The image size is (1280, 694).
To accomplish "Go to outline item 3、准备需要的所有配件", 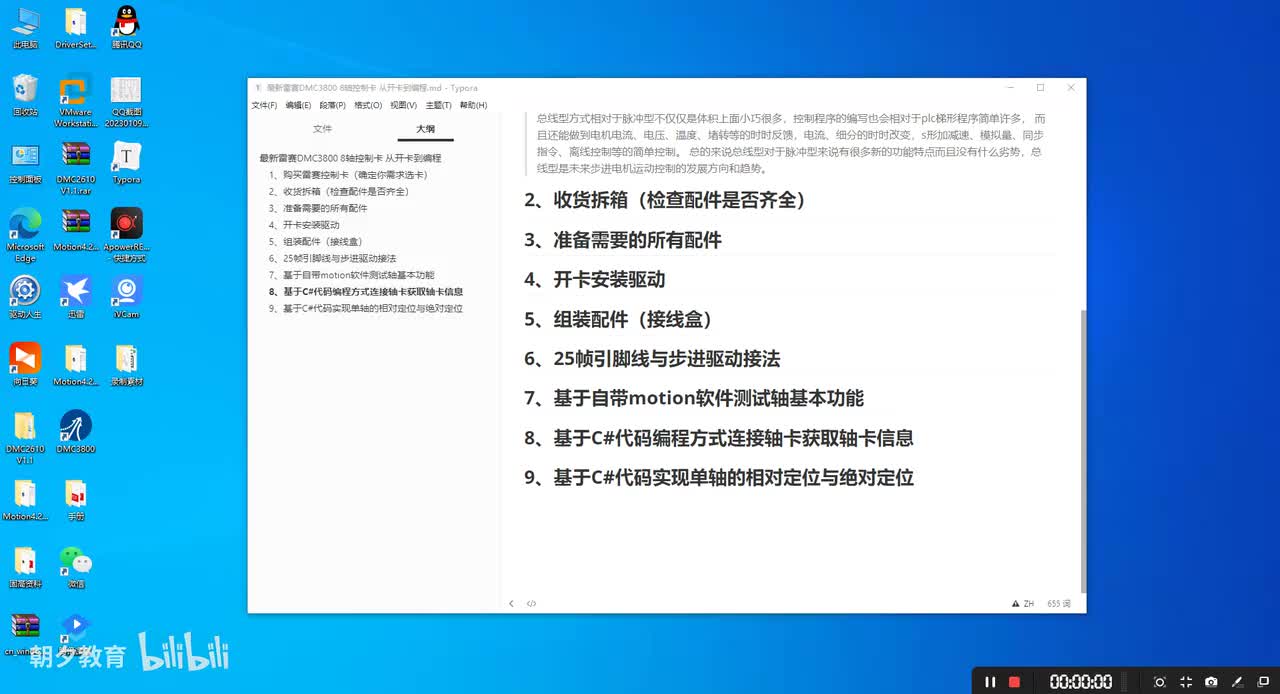I will click(x=317, y=208).
